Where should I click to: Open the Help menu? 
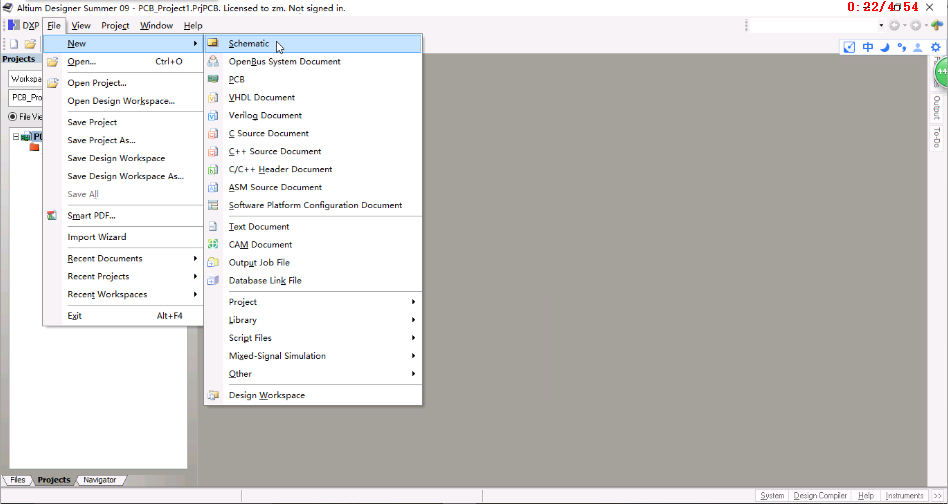[193, 25]
